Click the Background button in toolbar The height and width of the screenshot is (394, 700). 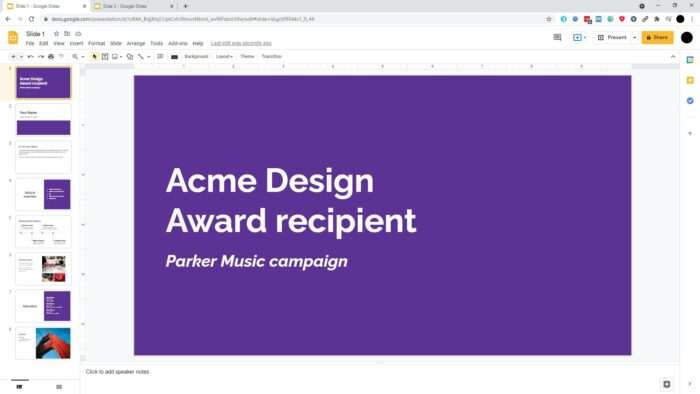196,57
